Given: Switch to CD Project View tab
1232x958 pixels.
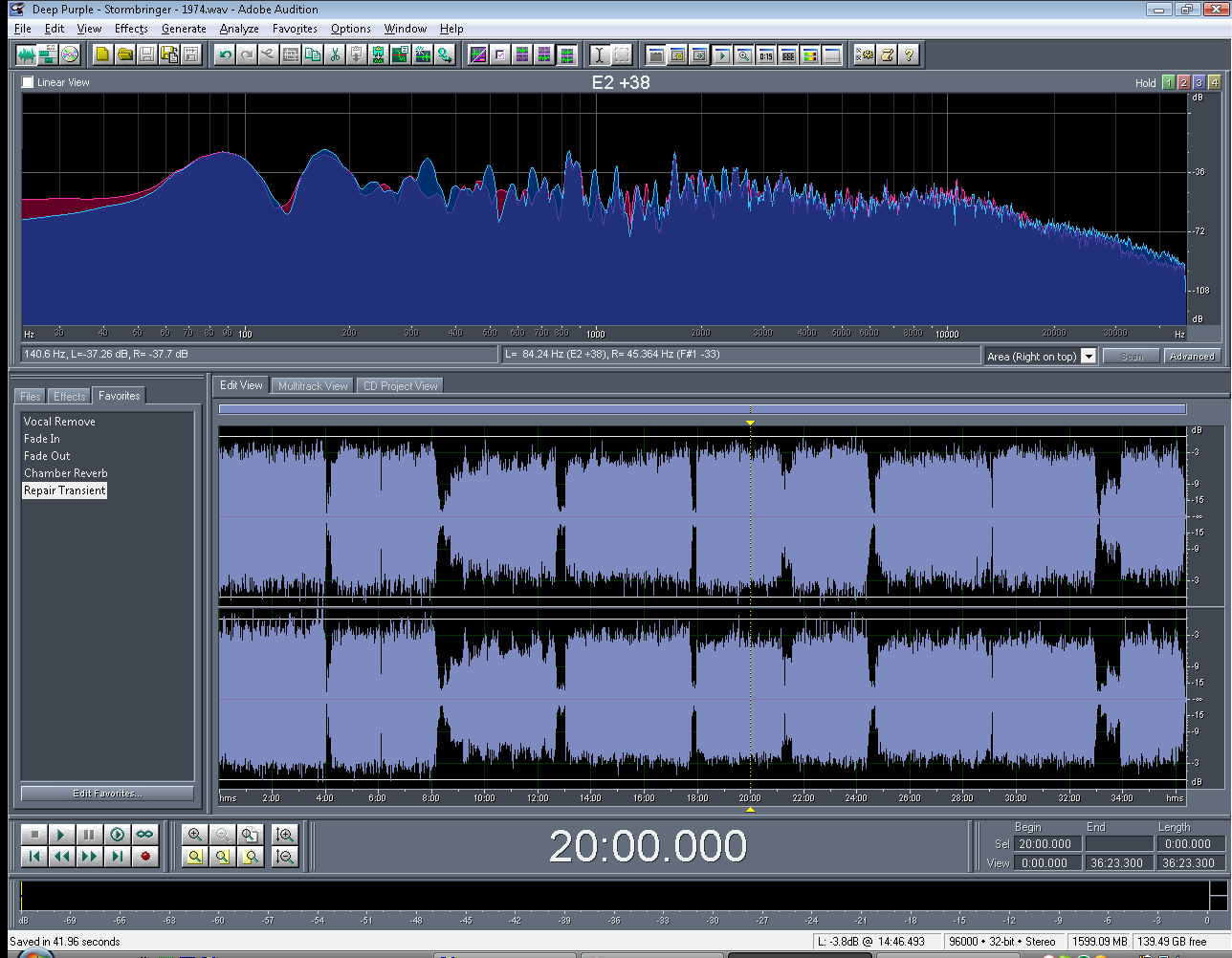Looking at the screenshot, I should 401,386.
